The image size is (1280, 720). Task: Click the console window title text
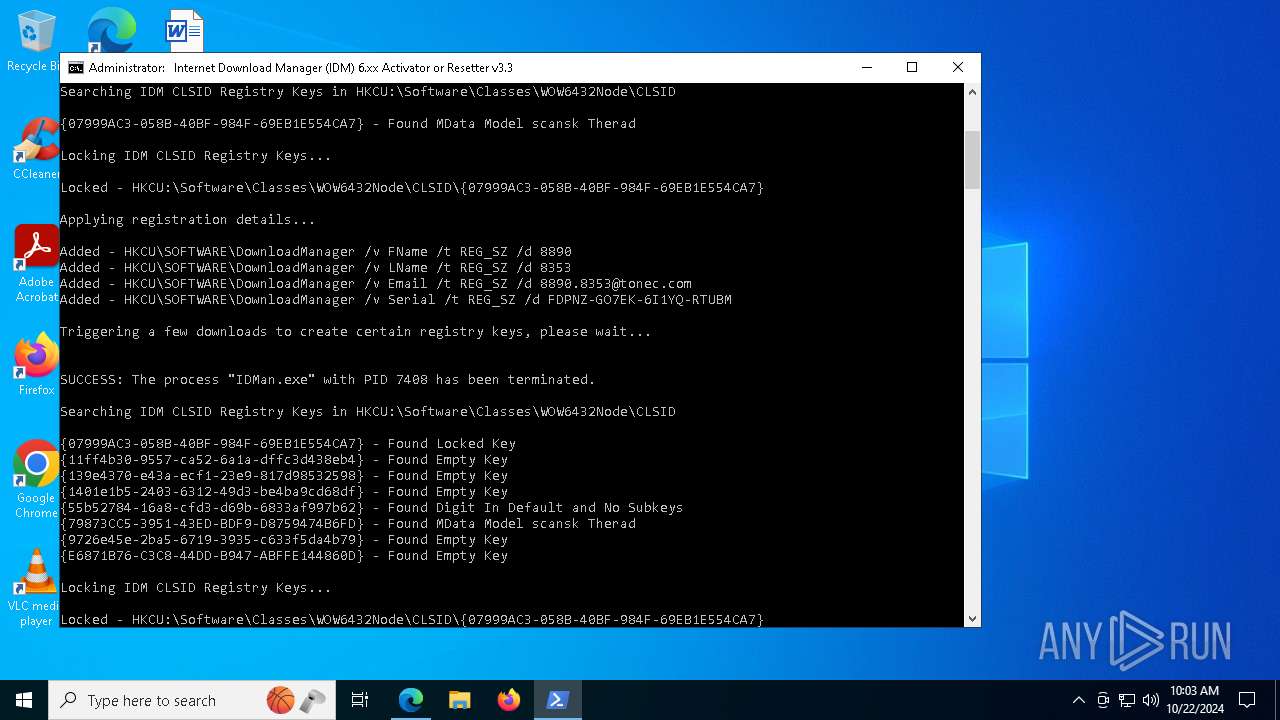[x=300, y=68]
